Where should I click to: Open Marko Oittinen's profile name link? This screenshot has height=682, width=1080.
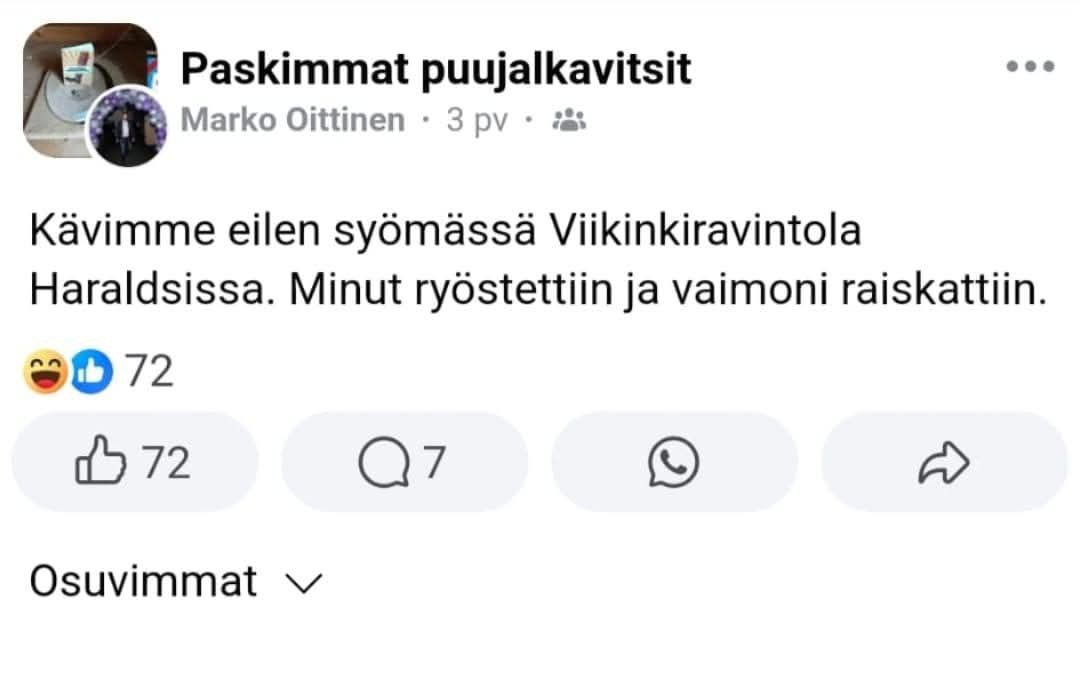point(293,121)
